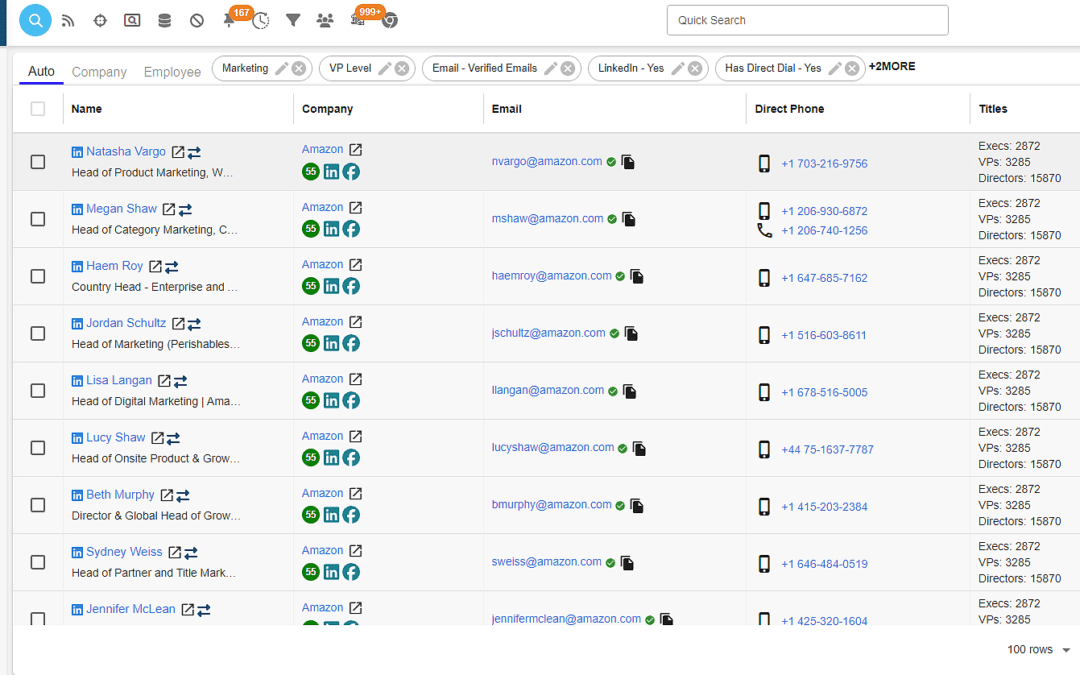Click the funnel filter icon
This screenshot has height=675, width=1080.
pyautogui.click(x=293, y=20)
